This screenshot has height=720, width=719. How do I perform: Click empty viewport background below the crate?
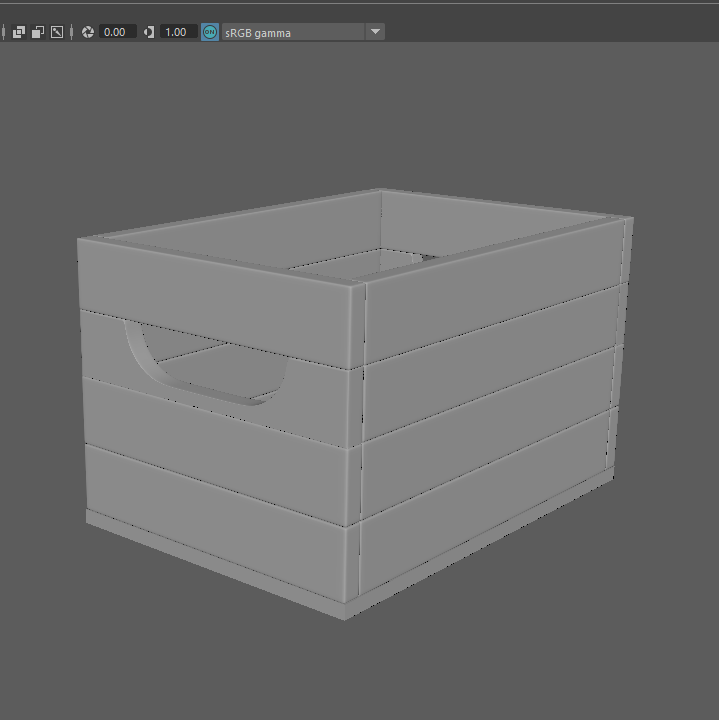[360, 670]
